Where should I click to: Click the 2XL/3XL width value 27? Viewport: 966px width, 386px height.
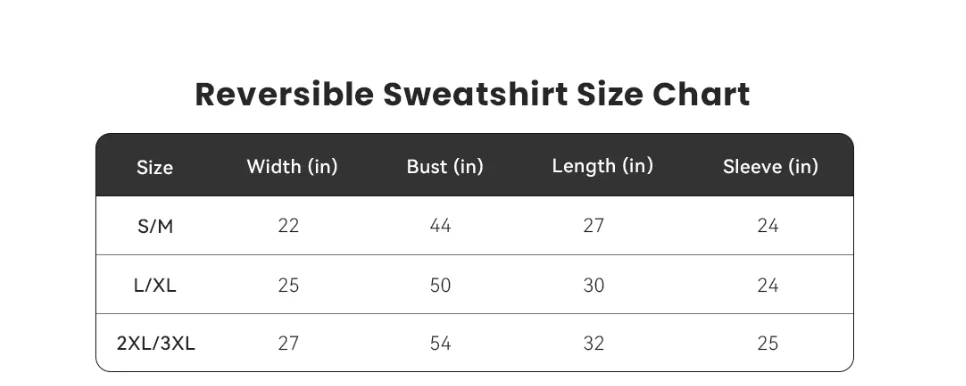[288, 343]
